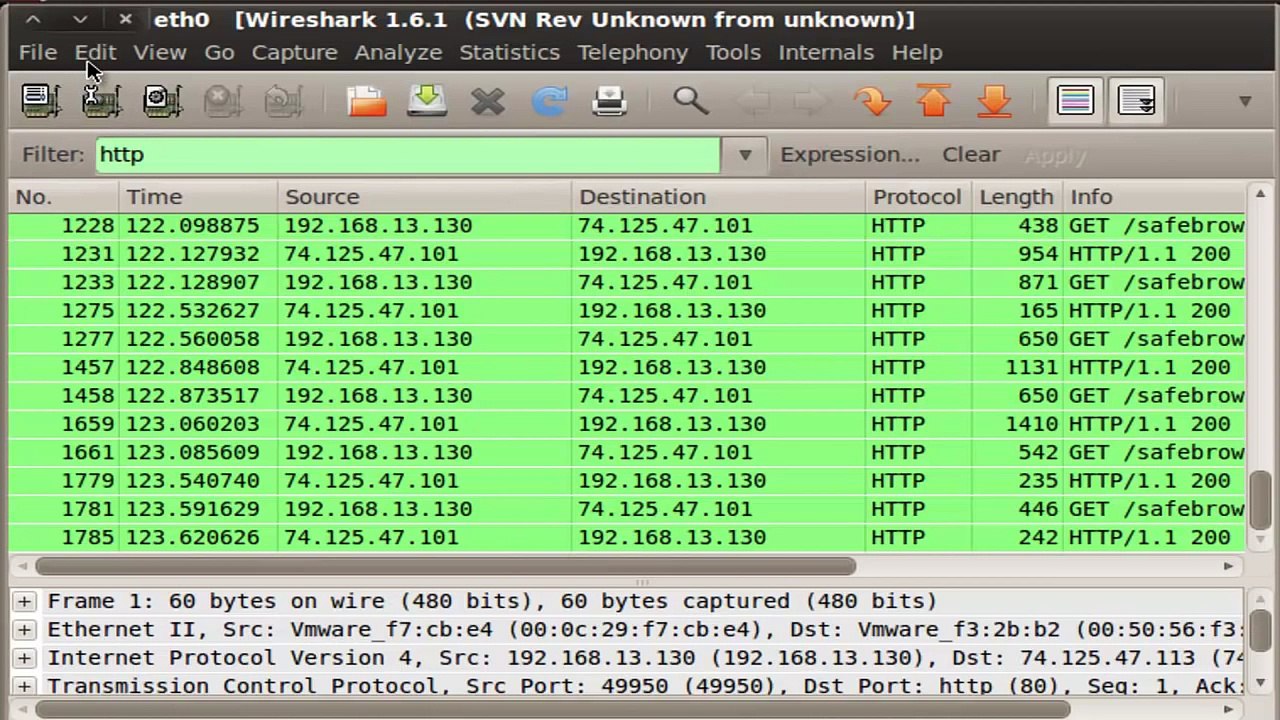
Task: Click packet list scroll-up arrow
Action: pos(1261,194)
